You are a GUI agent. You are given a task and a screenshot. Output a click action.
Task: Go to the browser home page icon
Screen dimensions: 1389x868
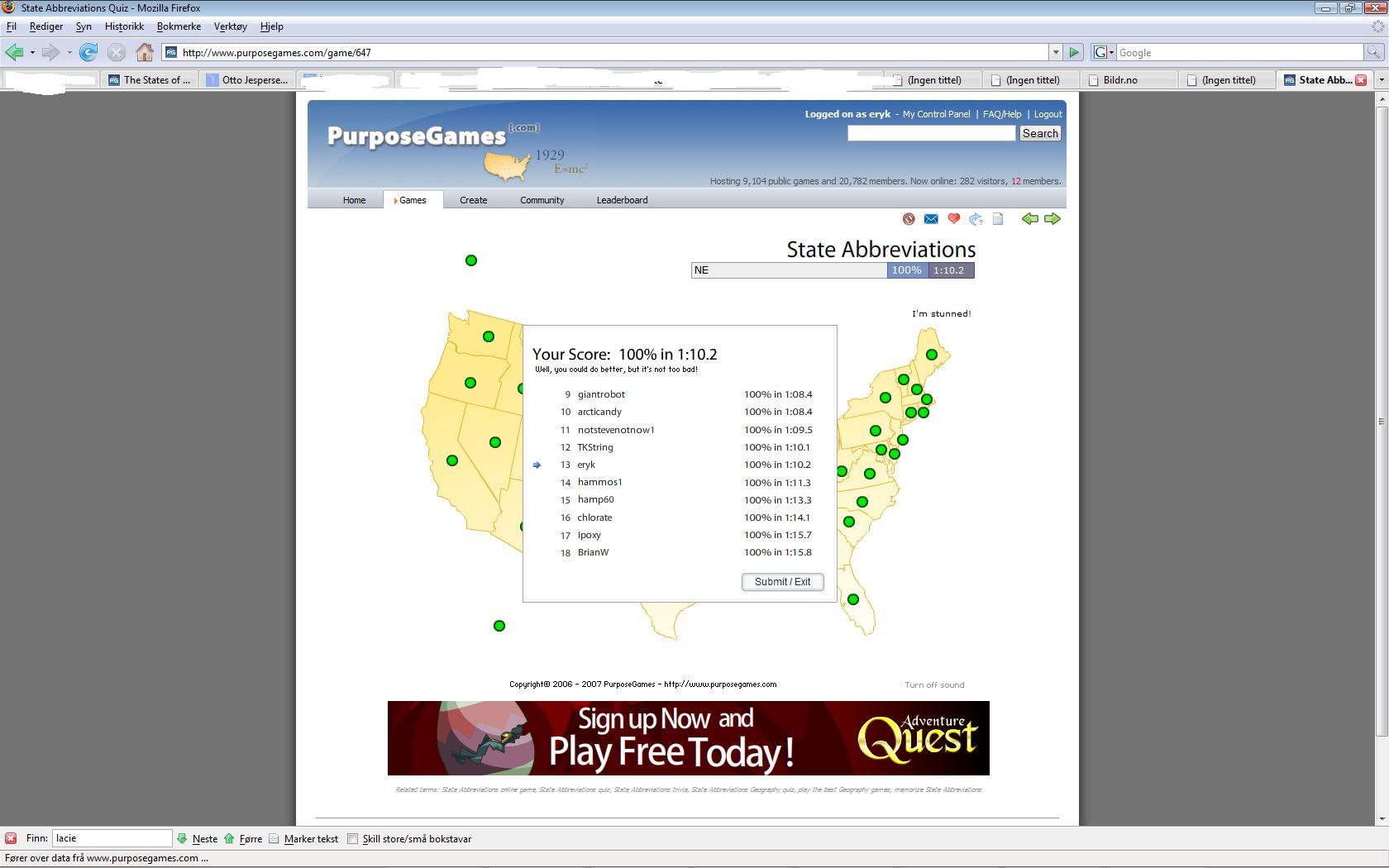[145, 53]
